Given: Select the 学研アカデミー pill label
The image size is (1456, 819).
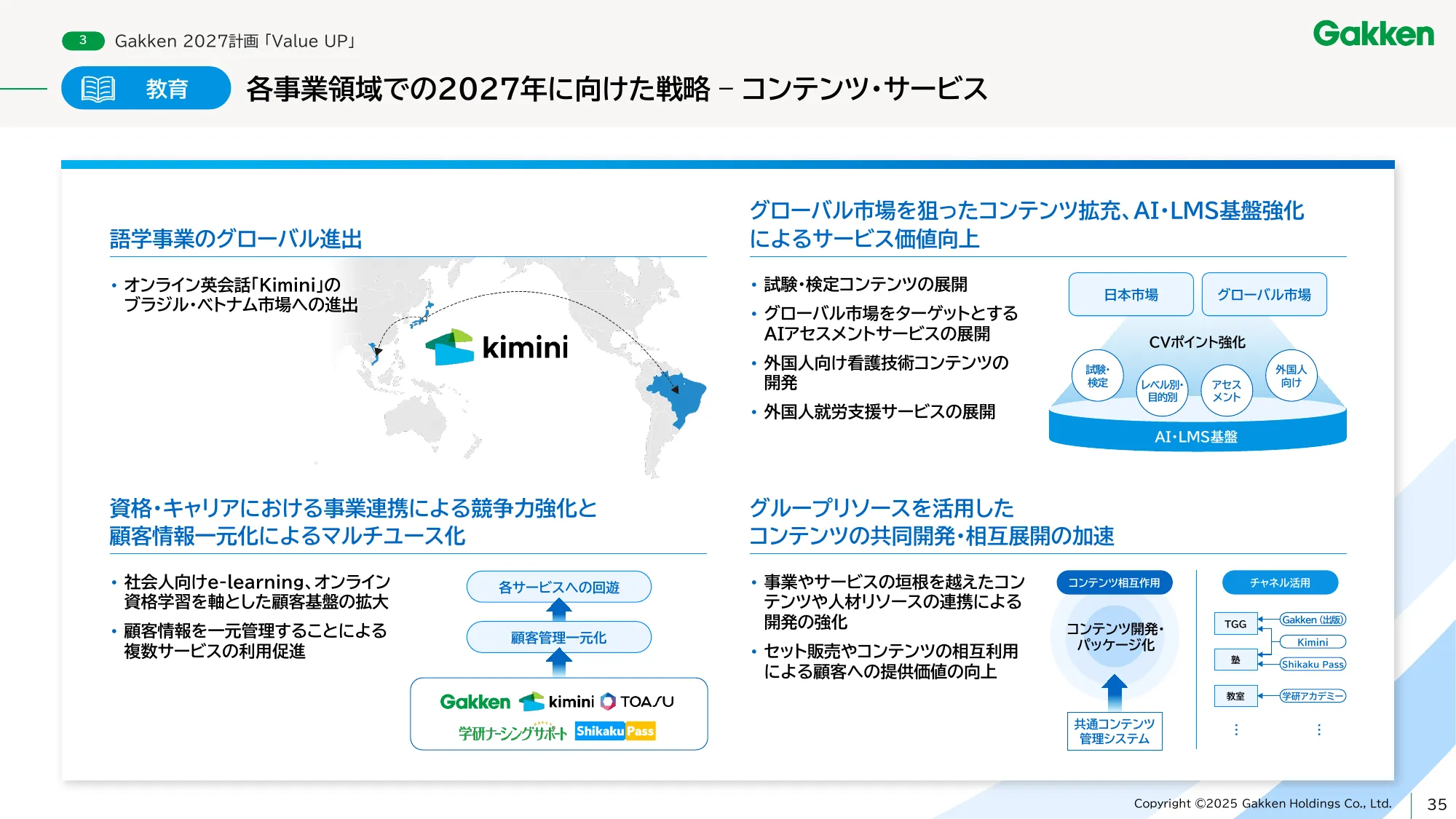Looking at the screenshot, I should [x=1311, y=696].
